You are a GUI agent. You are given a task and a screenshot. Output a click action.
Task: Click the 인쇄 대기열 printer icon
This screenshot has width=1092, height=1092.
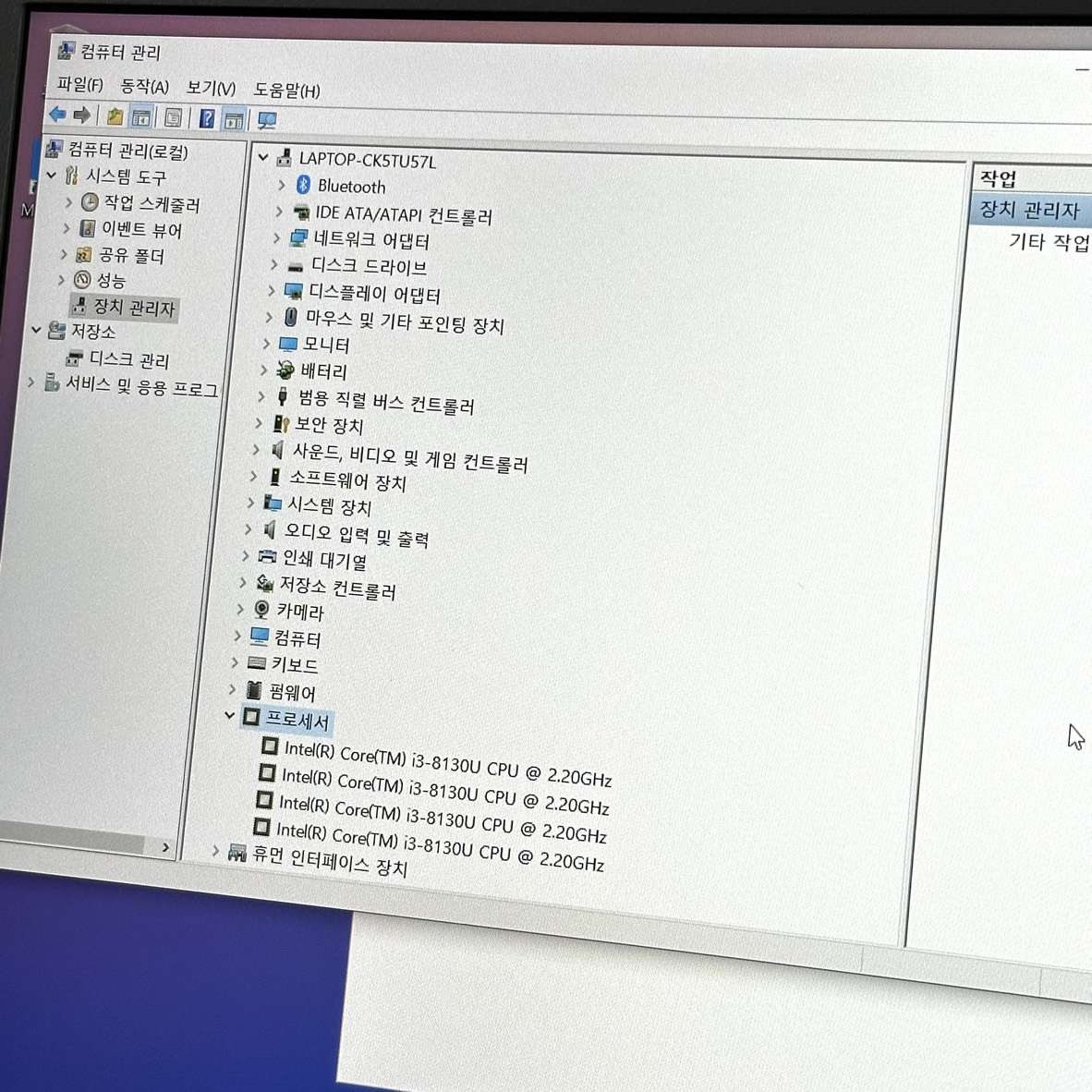pyautogui.click(x=267, y=556)
